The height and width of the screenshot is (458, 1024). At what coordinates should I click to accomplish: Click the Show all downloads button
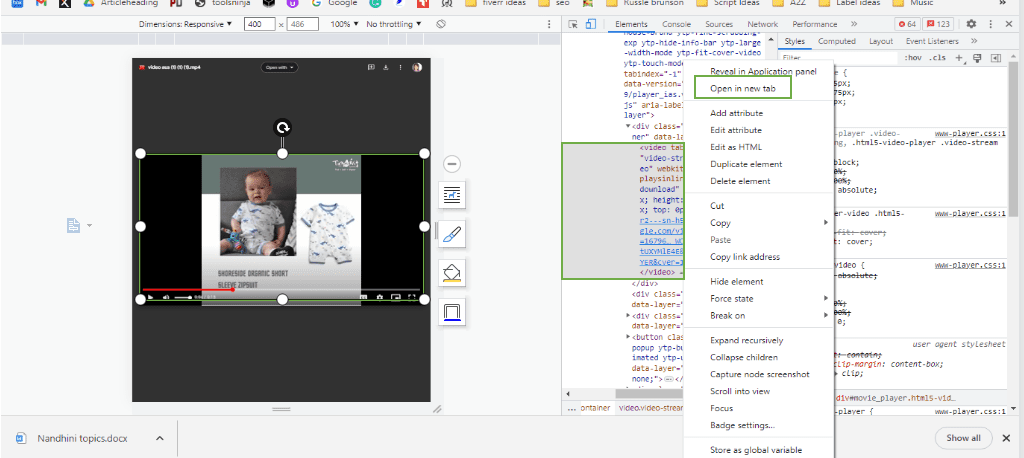[x=963, y=438]
